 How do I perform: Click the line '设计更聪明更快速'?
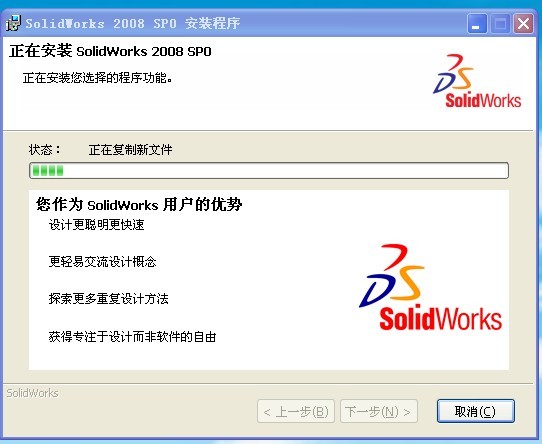[x=96, y=225]
